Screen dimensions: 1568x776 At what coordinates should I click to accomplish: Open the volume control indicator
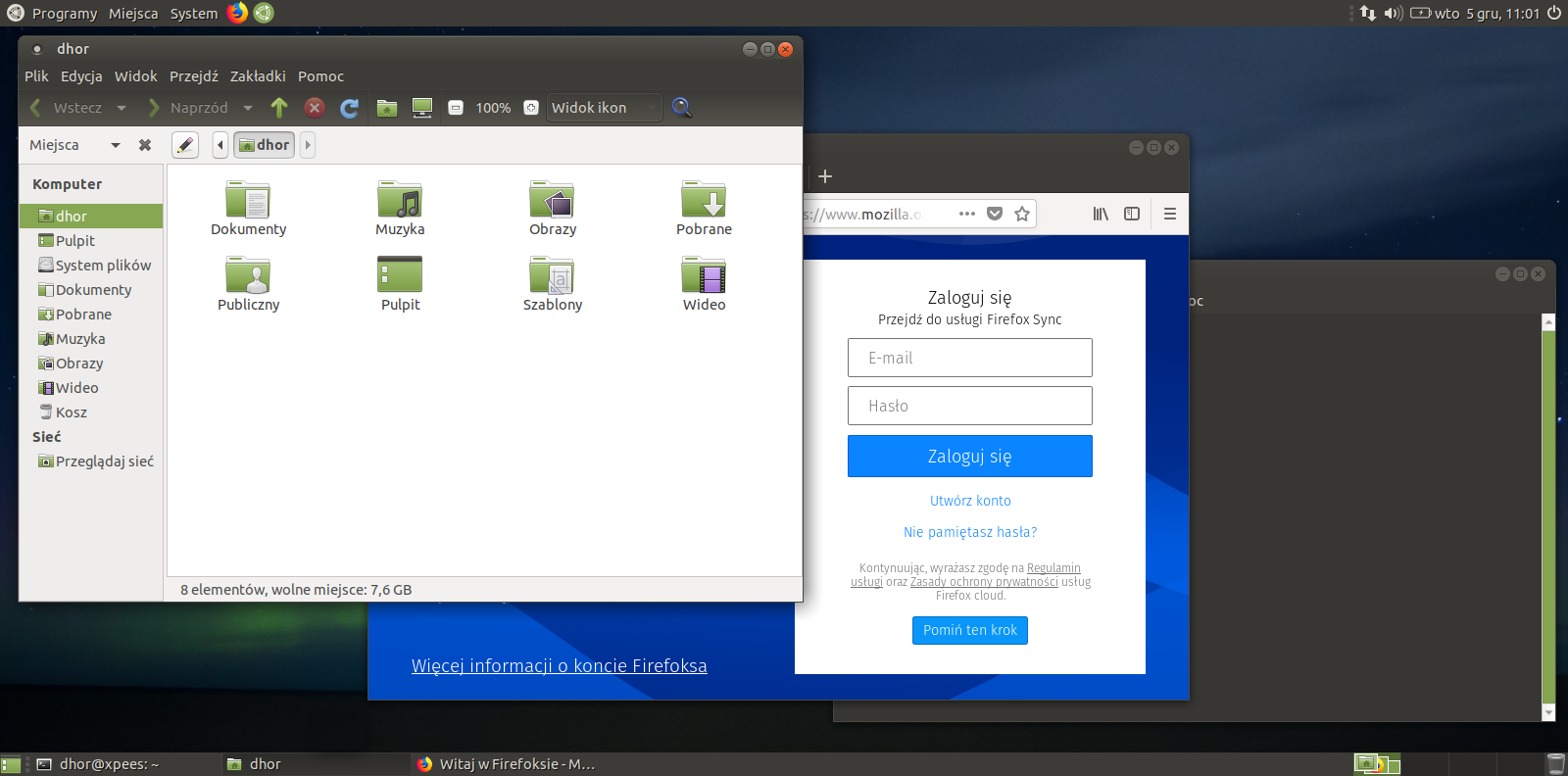click(1394, 13)
